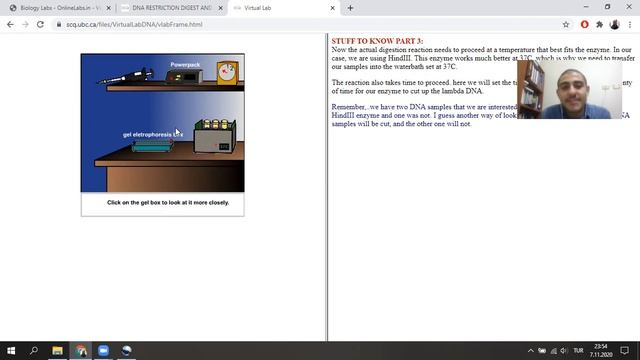View site information lock icon
This screenshot has height=360, width=640.
pos(59,24)
